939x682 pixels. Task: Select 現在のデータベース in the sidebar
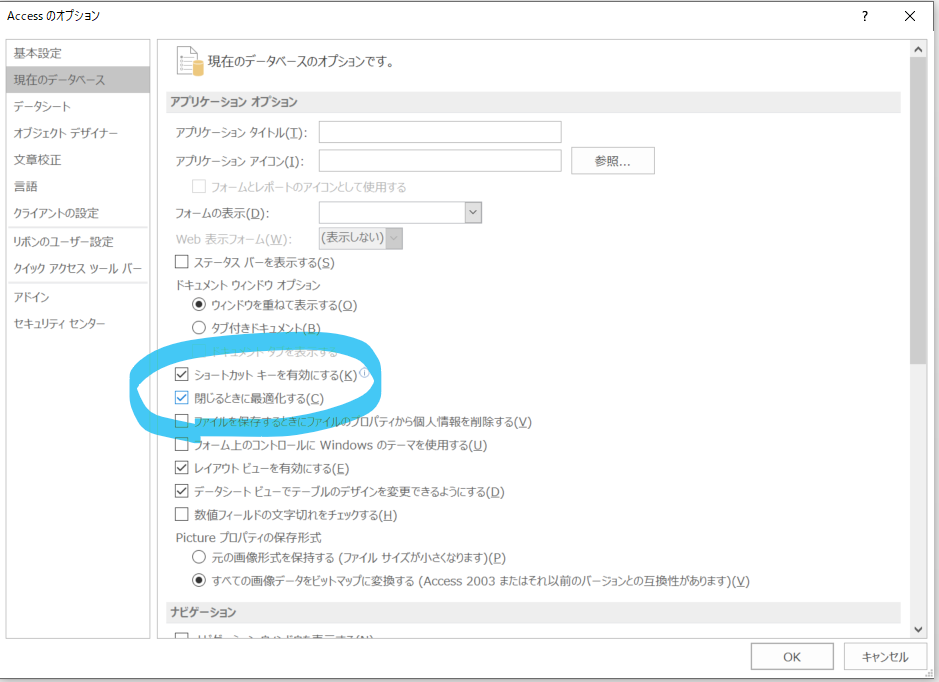pos(78,80)
